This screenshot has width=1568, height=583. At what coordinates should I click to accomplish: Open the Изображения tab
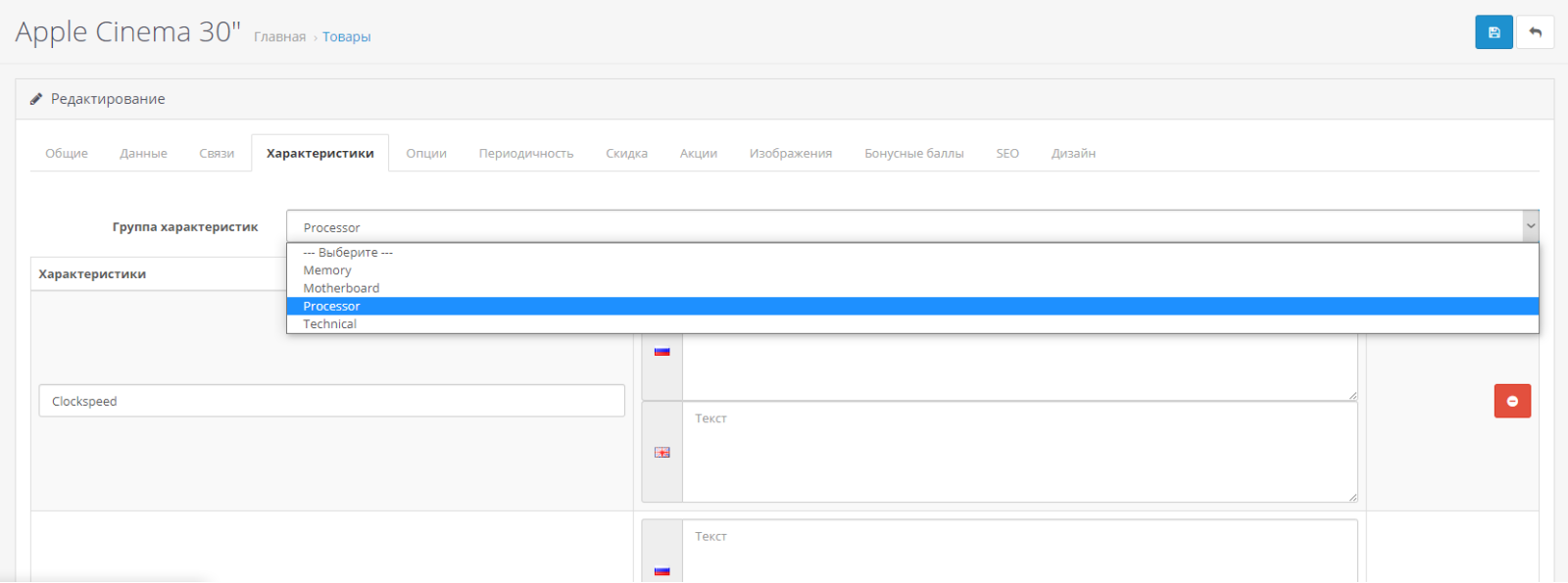point(791,154)
